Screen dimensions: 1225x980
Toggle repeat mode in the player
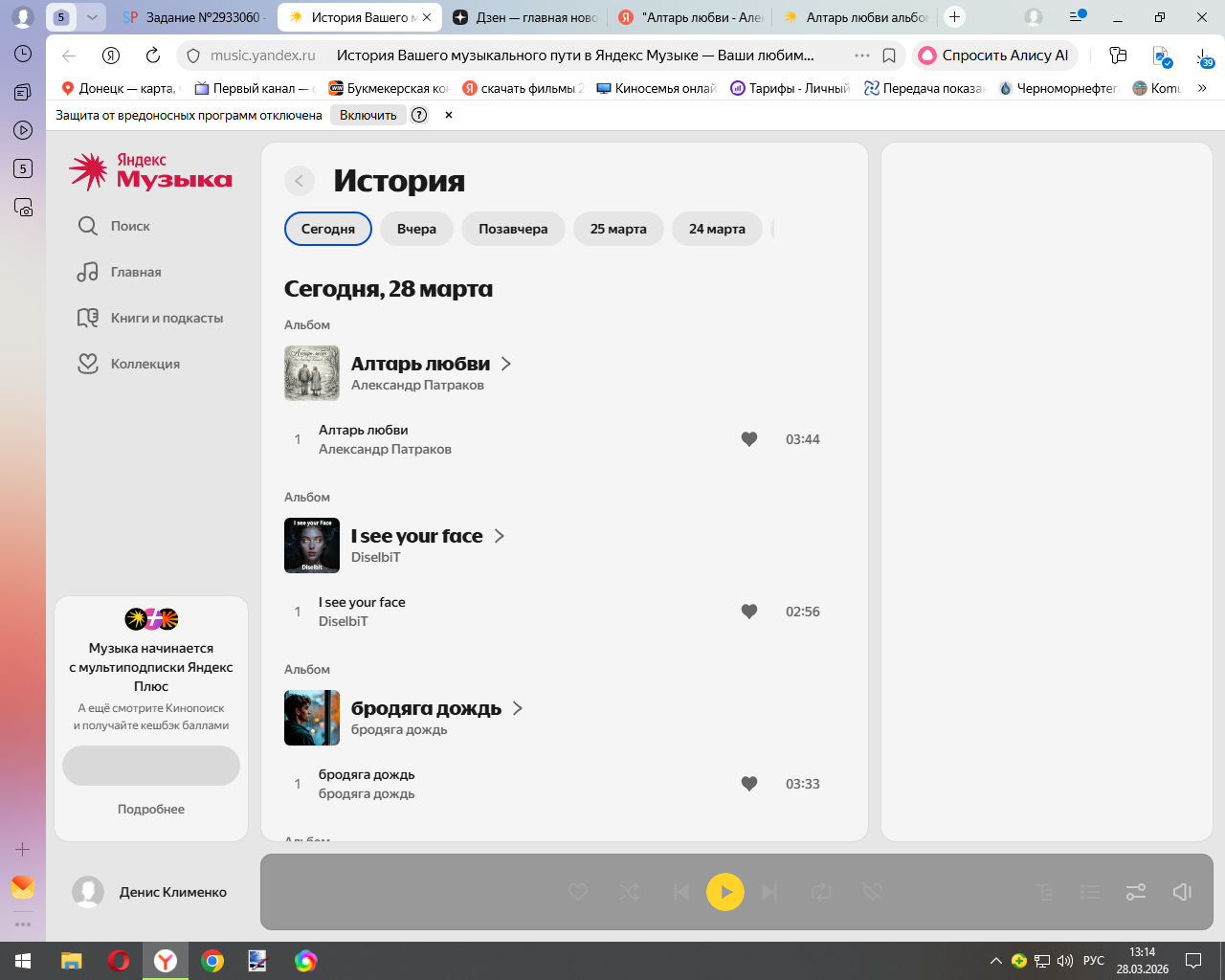click(x=821, y=892)
